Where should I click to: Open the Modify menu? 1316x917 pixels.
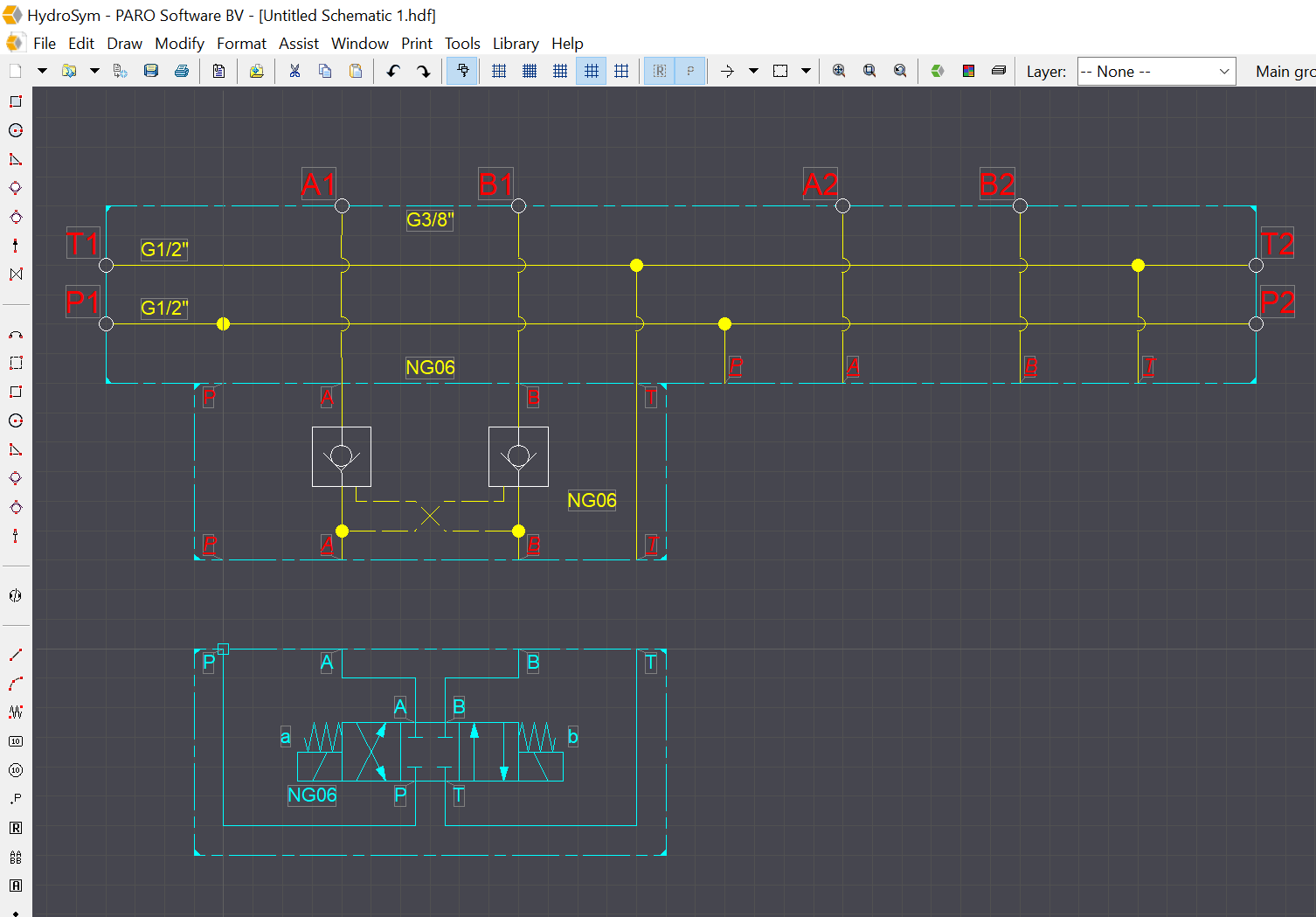click(179, 44)
